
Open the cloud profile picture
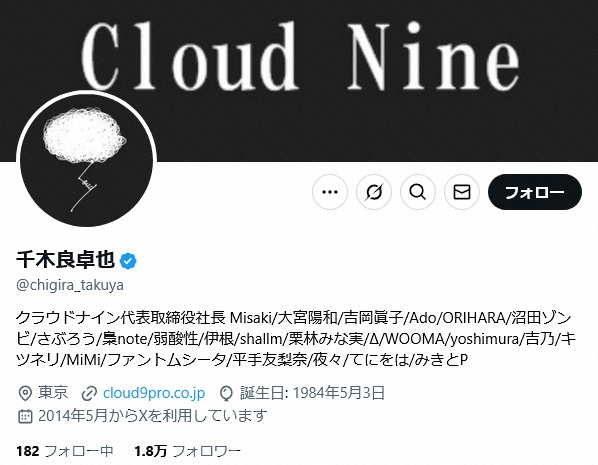coord(87,159)
